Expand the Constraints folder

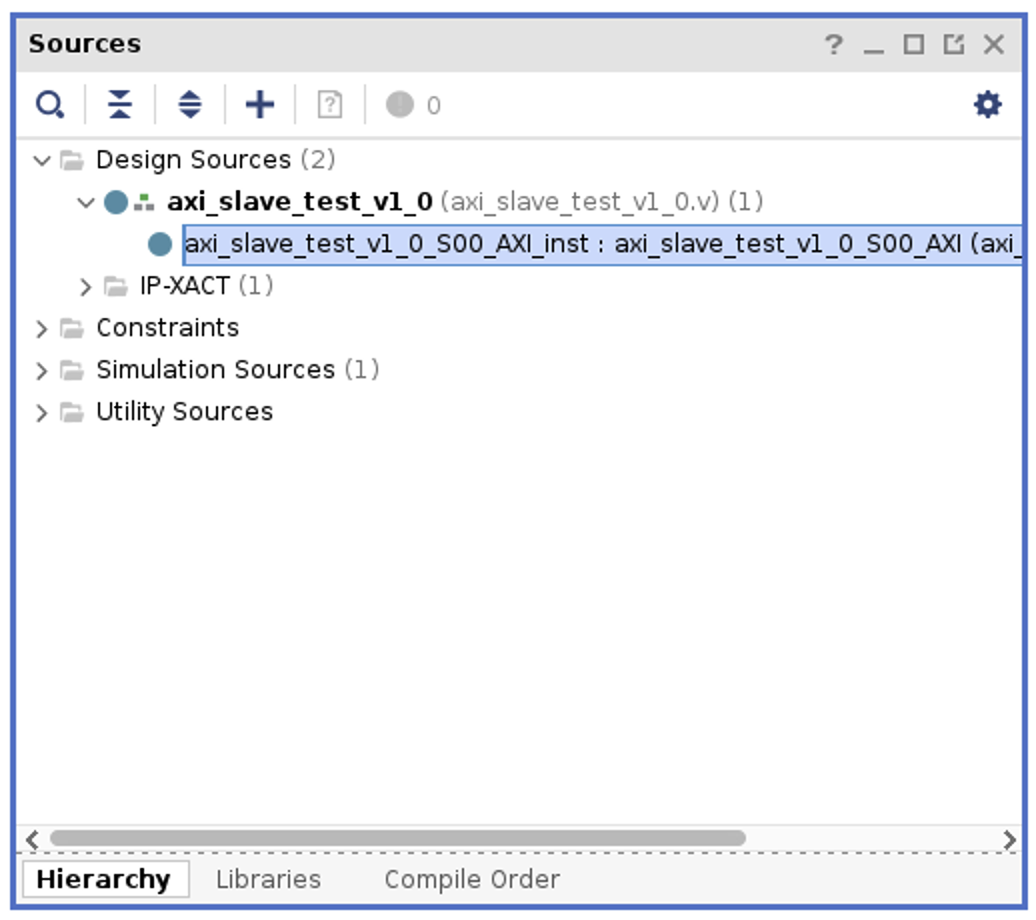40,327
